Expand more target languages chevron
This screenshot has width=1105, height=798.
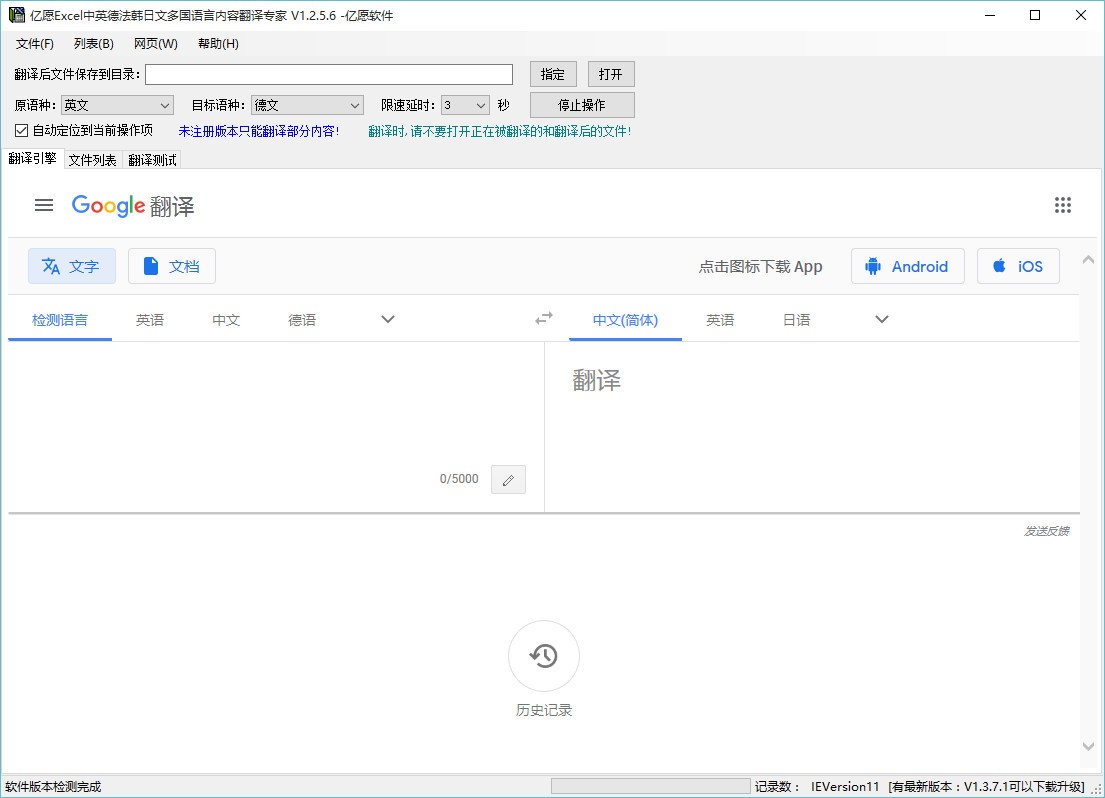(882, 319)
